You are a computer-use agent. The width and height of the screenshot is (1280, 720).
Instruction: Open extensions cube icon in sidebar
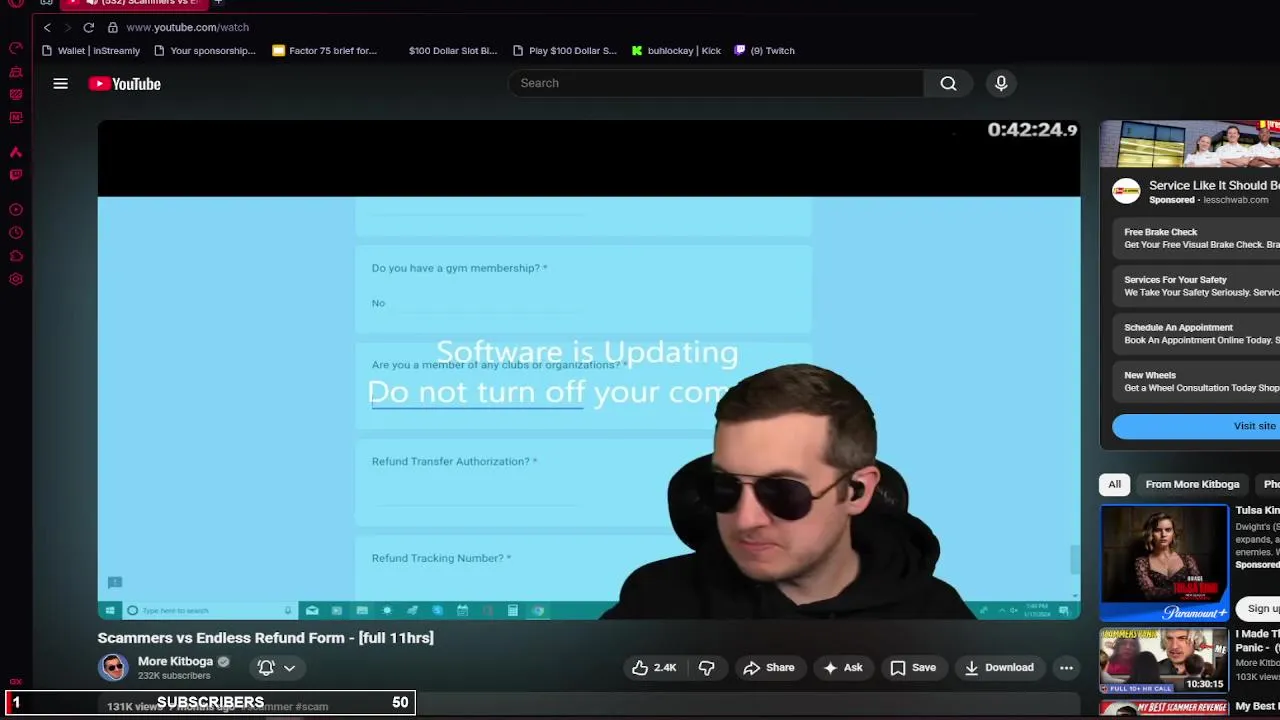pos(16,256)
